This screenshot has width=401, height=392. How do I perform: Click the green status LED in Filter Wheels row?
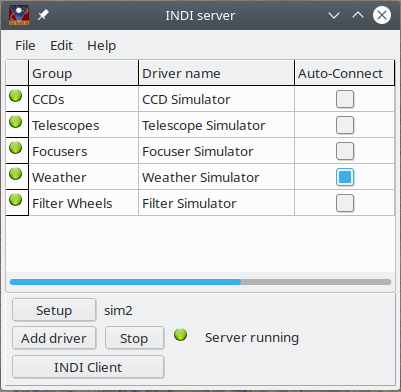coord(15,200)
